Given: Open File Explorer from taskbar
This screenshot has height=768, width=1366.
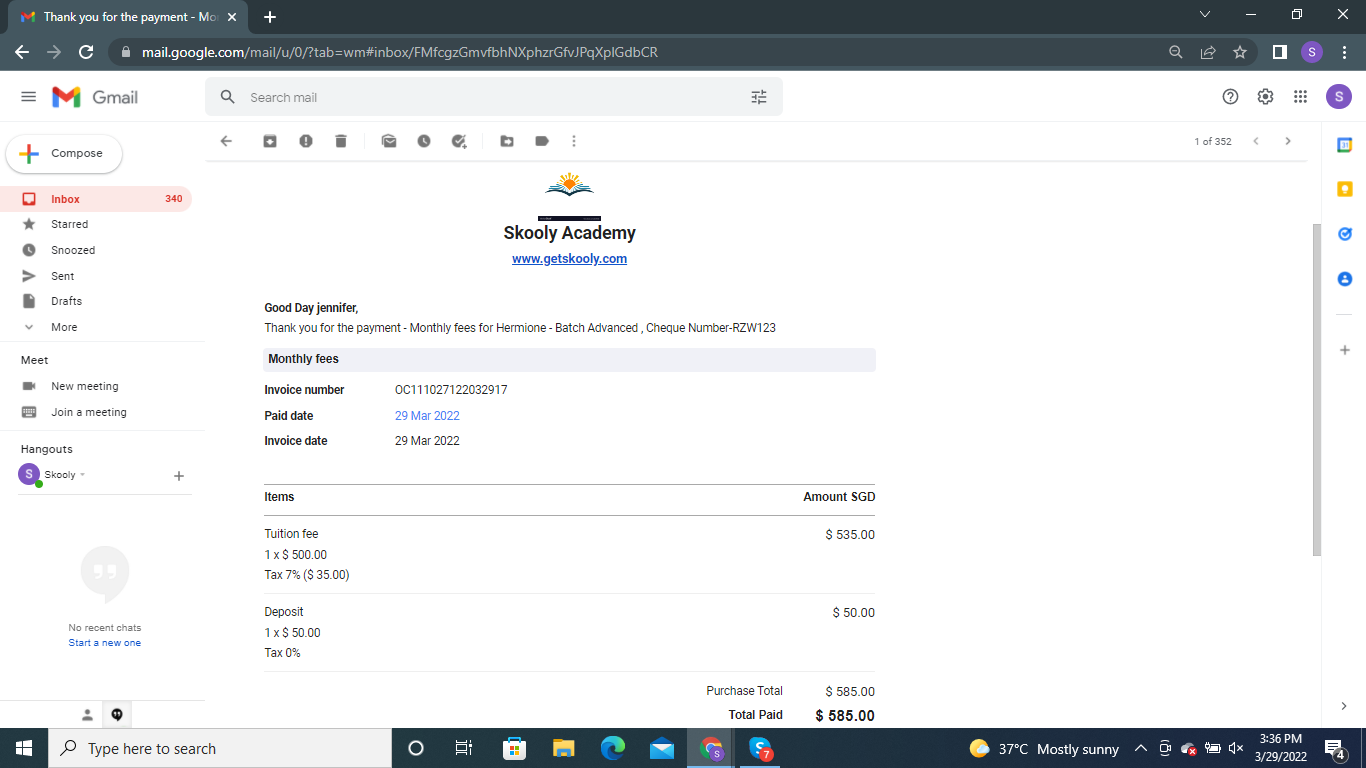Looking at the screenshot, I should coord(564,748).
